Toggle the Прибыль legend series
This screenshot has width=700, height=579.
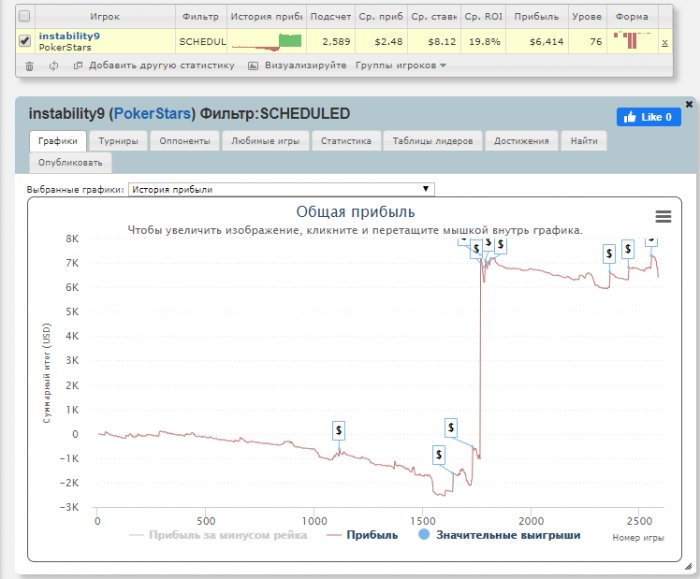click(x=362, y=535)
